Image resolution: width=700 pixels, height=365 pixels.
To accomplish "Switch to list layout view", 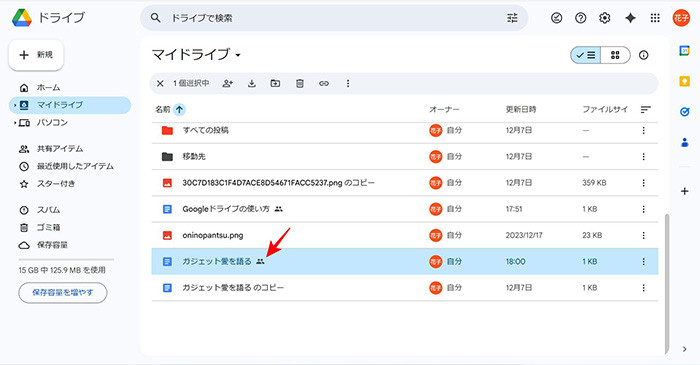I will 586,55.
